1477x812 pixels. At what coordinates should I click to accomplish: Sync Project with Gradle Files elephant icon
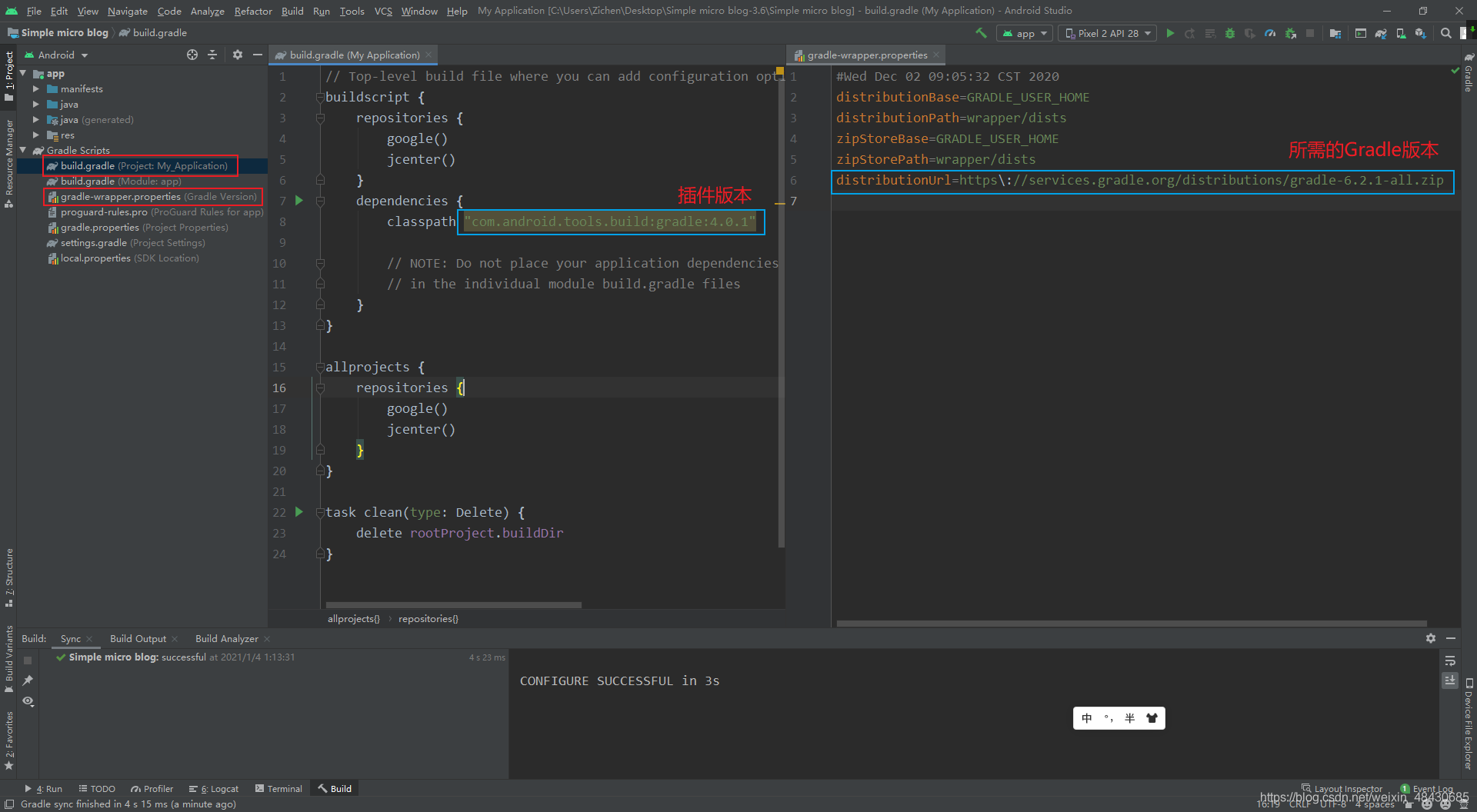coord(1381,33)
